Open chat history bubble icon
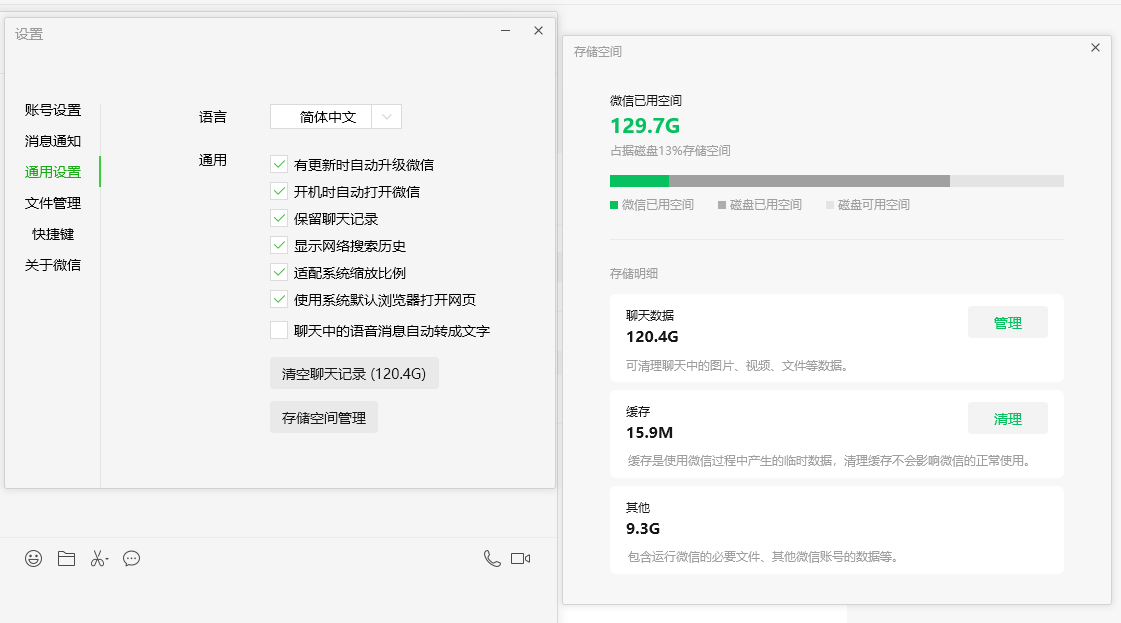 (x=132, y=559)
